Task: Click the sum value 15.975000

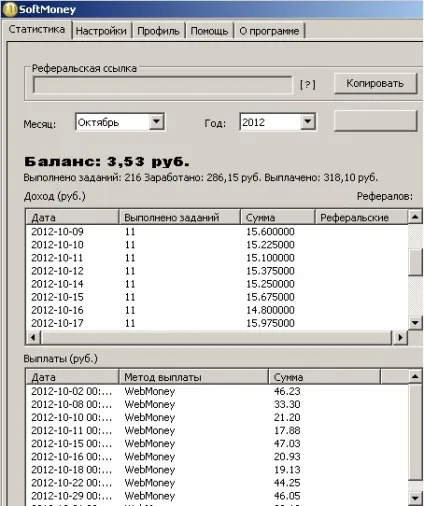Action: 270,323
